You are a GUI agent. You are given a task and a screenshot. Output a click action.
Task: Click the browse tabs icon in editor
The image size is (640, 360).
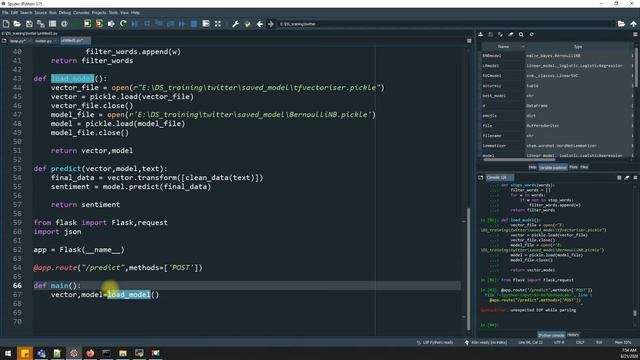pos(4,41)
